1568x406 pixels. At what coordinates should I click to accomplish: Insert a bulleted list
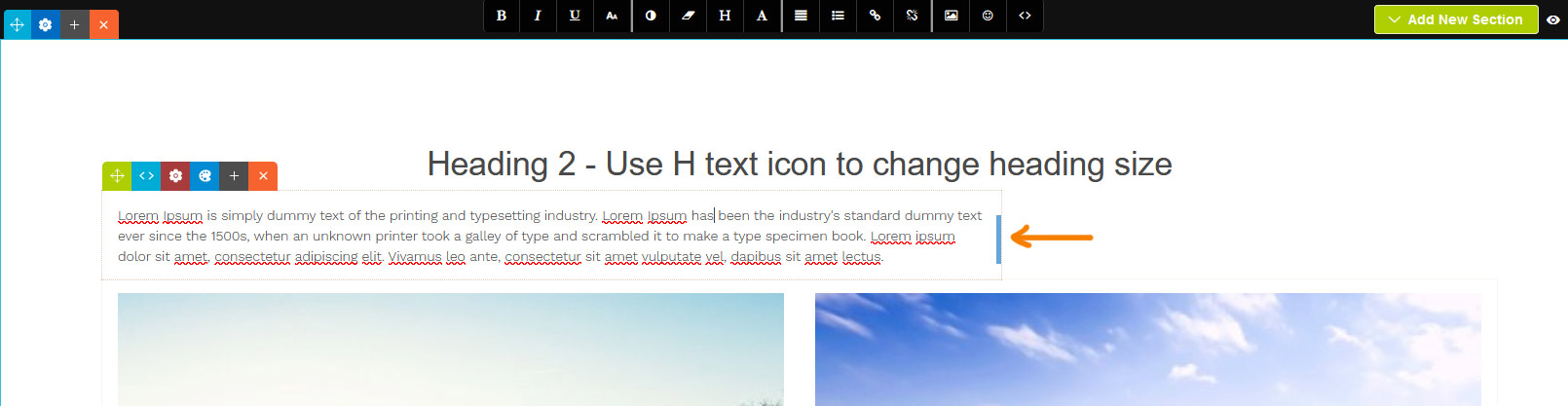tap(838, 16)
